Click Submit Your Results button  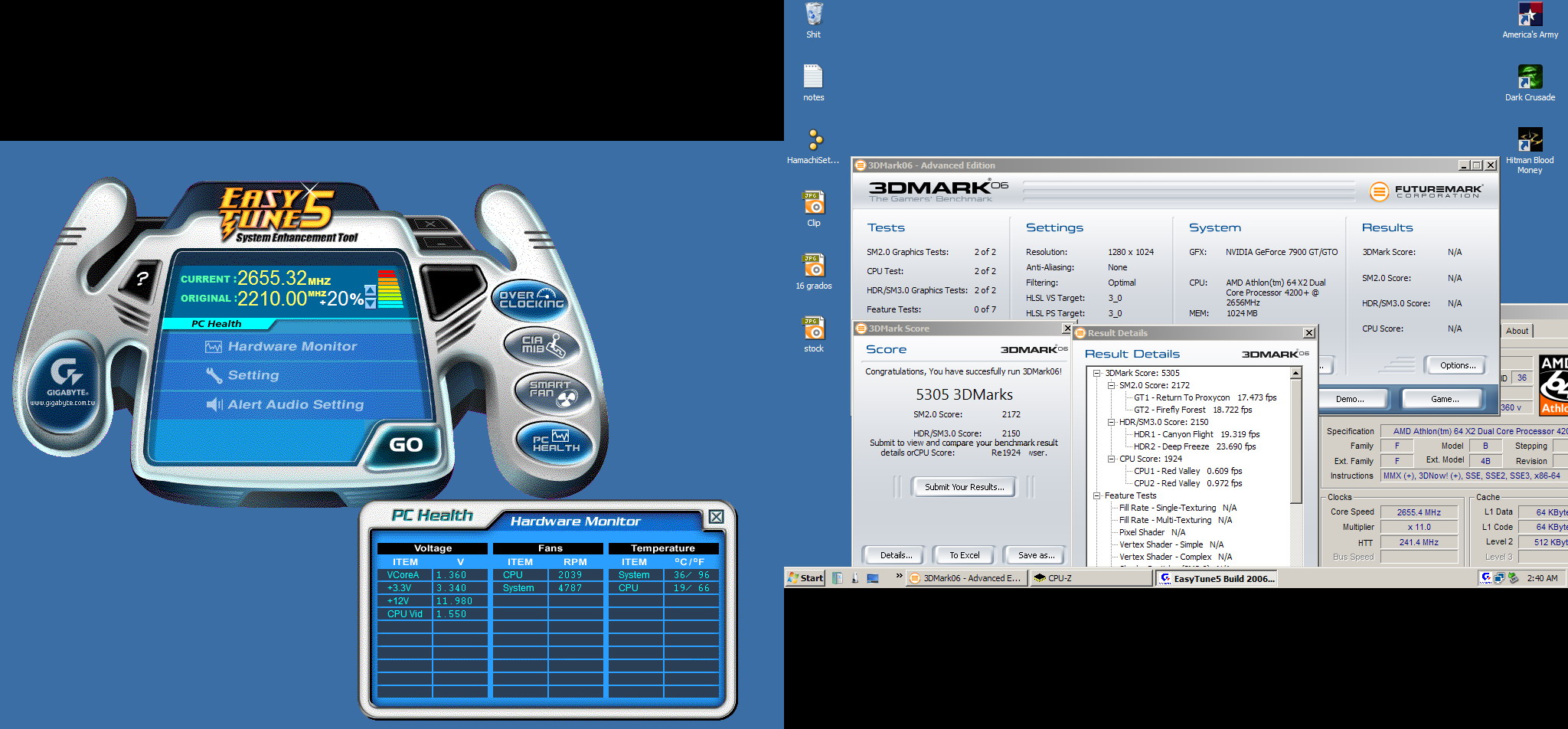pyautogui.click(x=964, y=487)
